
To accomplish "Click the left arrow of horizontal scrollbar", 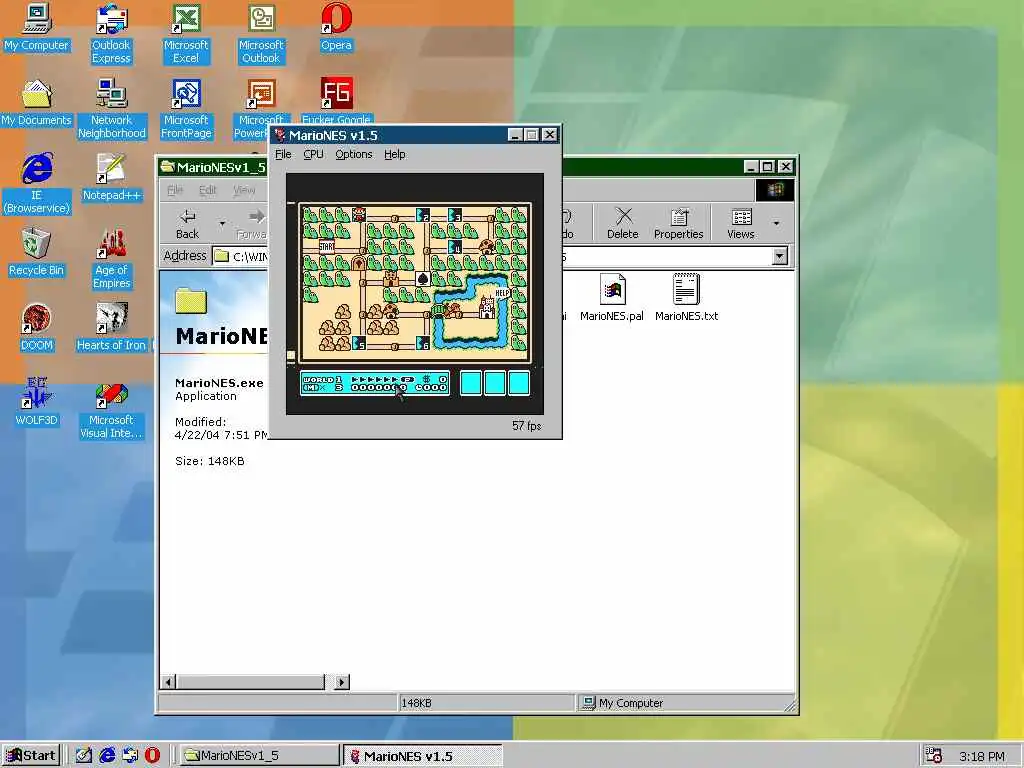I will pyautogui.click(x=168, y=682).
